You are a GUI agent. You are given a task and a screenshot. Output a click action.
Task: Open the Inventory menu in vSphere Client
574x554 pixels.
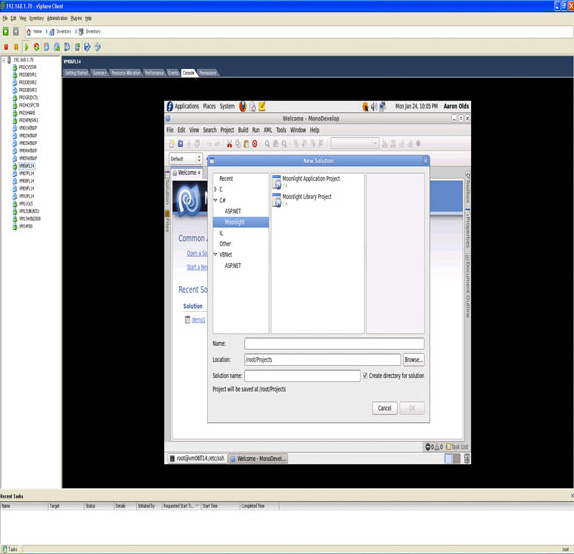click(x=37, y=18)
